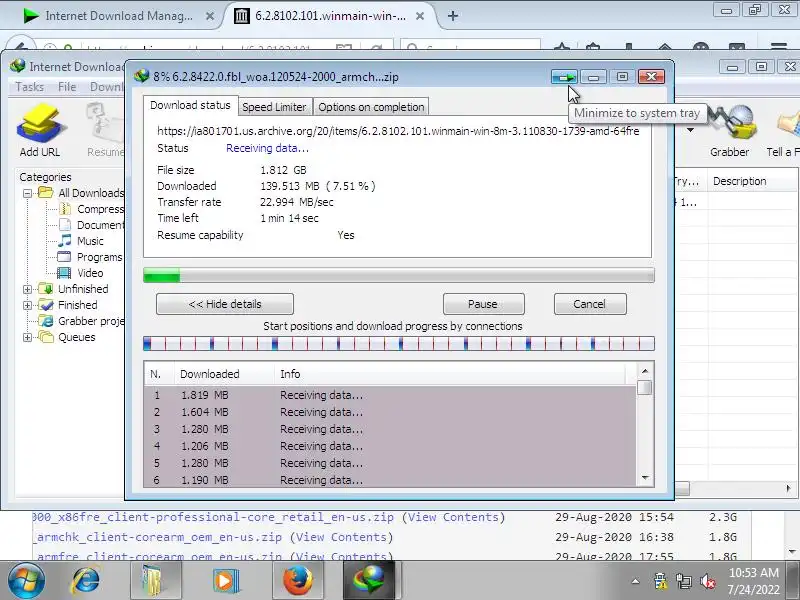The image size is (800, 600).
Task: Click the download URL text
Action: click(398, 131)
